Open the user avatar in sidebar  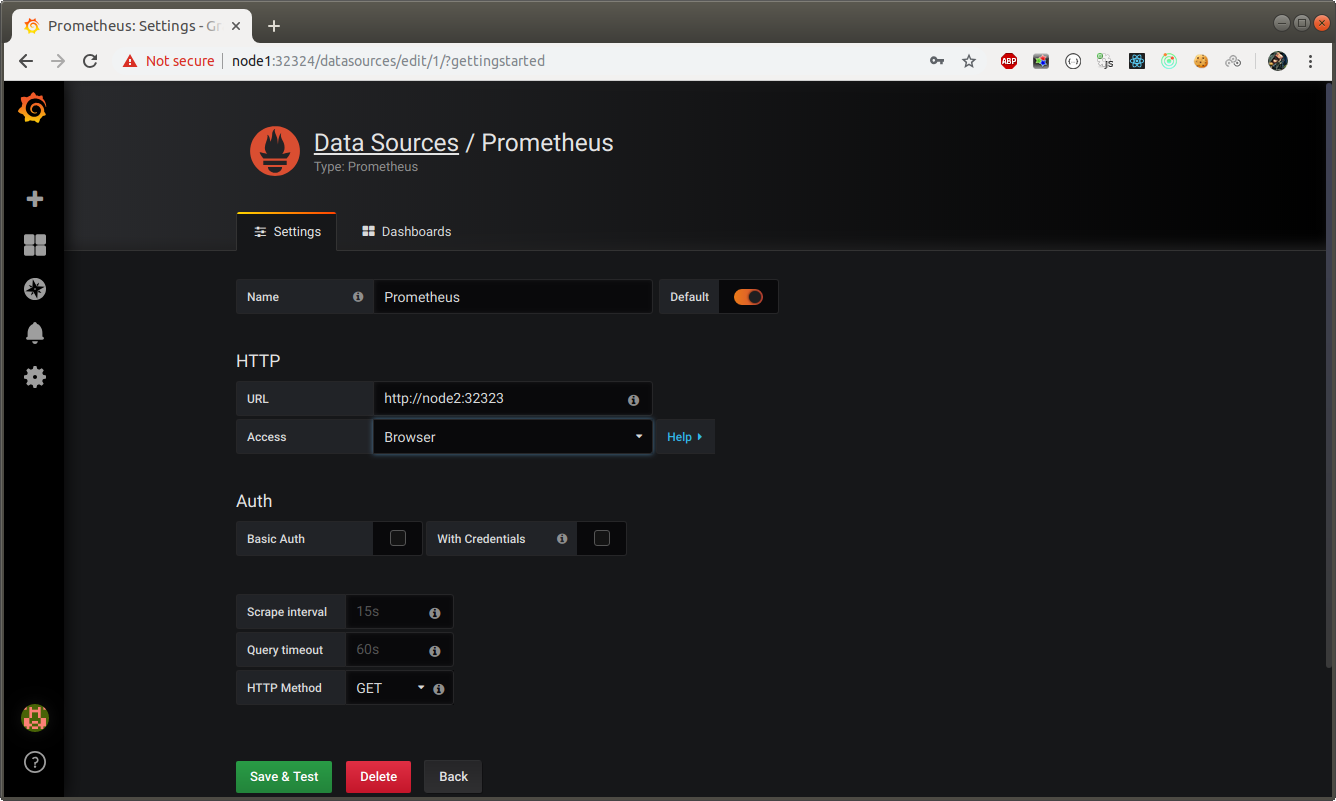point(35,717)
